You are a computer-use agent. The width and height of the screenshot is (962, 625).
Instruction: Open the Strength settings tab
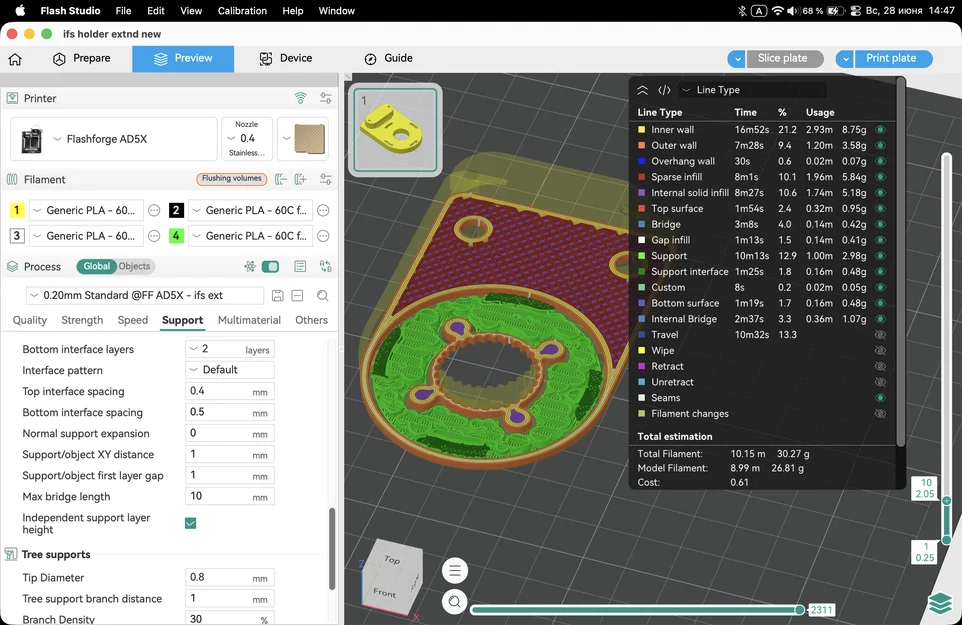tap(82, 320)
